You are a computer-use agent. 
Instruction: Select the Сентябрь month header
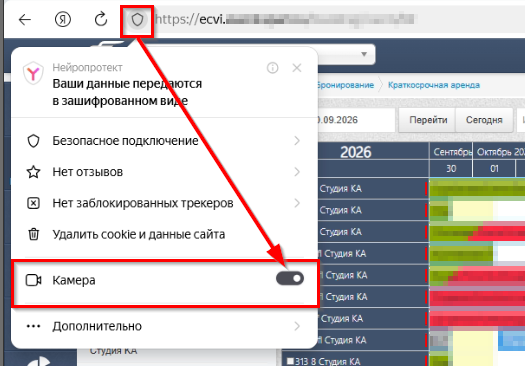pos(451,152)
